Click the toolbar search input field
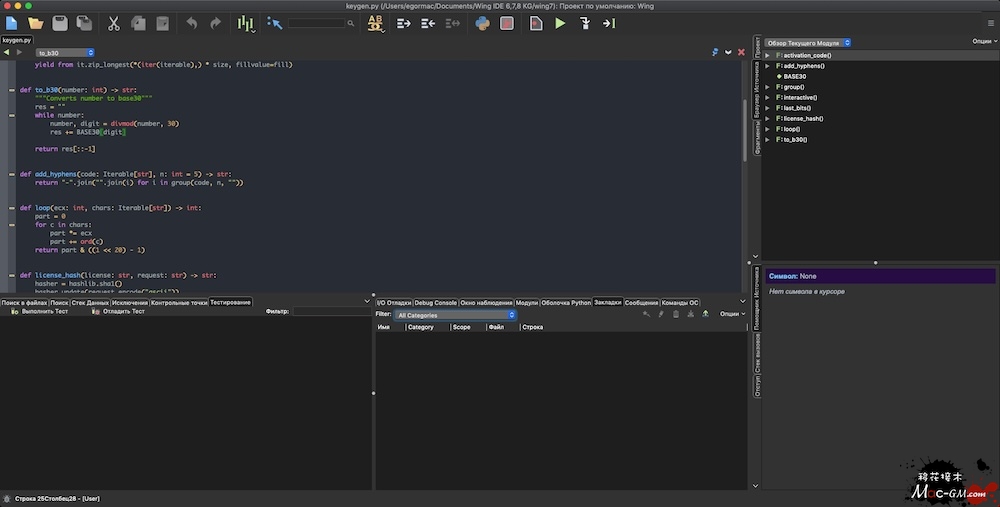Image resolution: width=1000 pixels, height=507 pixels. click(x=316, y=23)
